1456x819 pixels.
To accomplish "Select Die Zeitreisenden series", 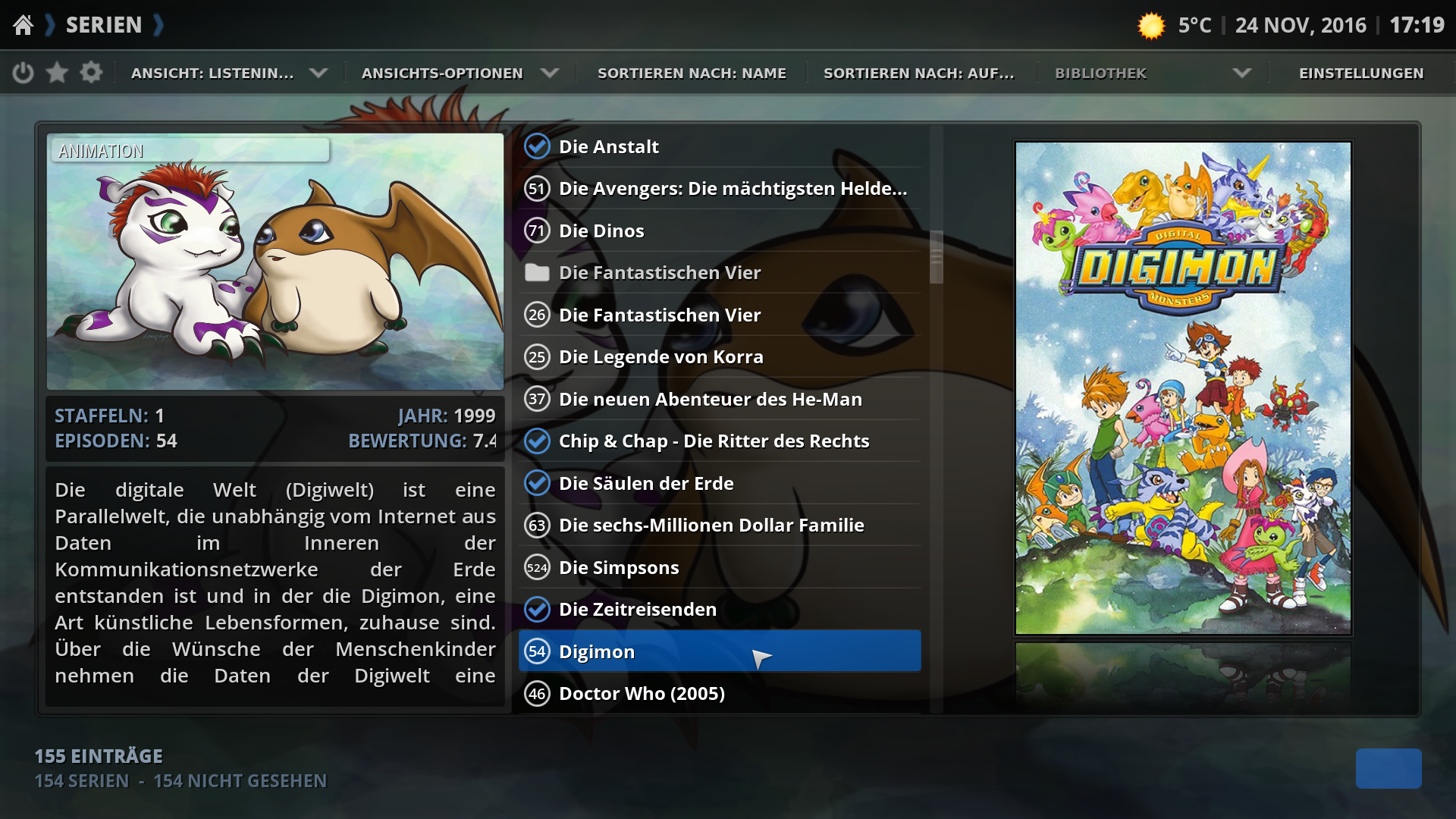I will (720, 609).
